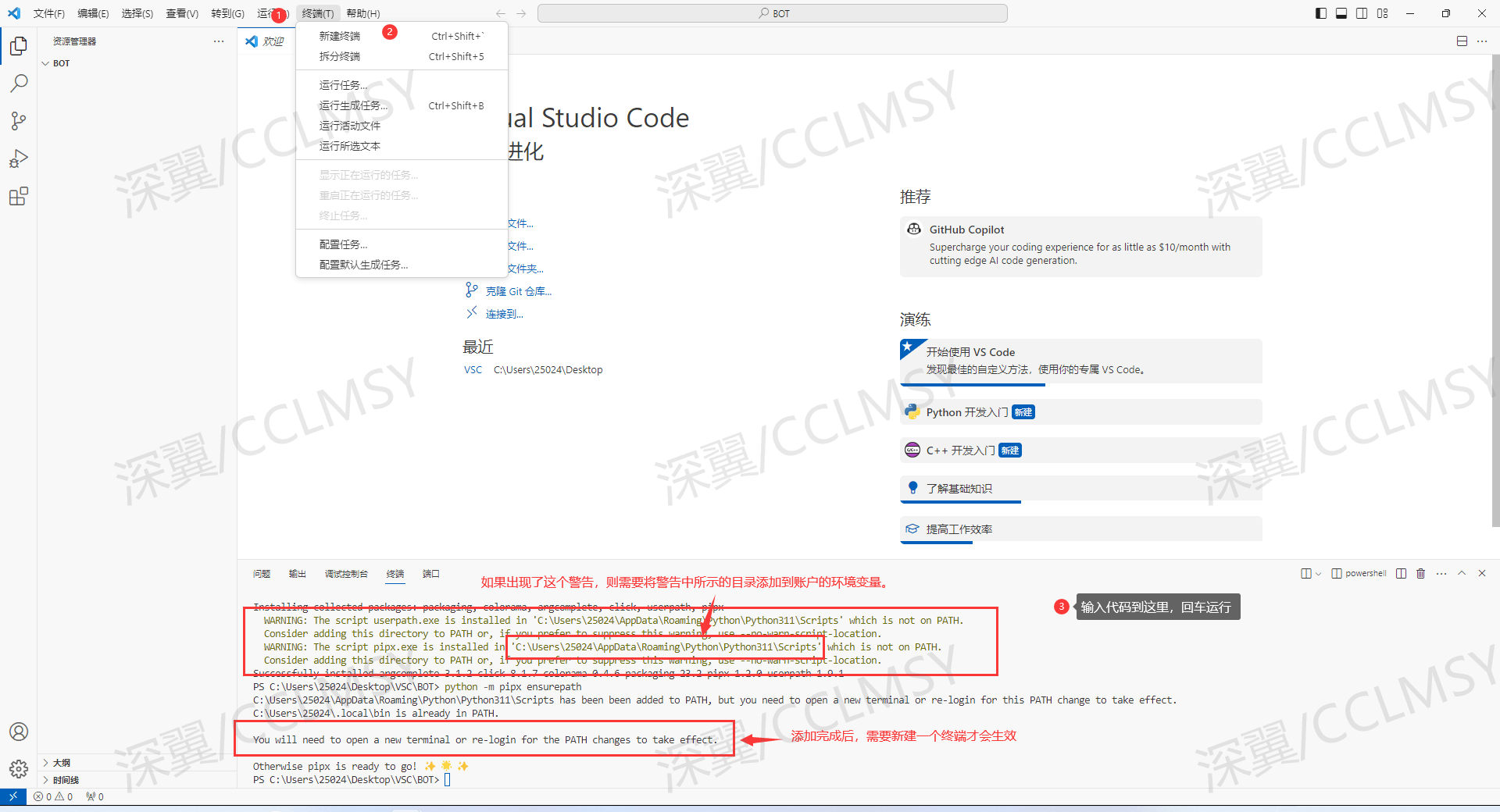The image size is (1500, 812).
Task: Expand the 大纲 outline section
Action: [x=137, y=763]
